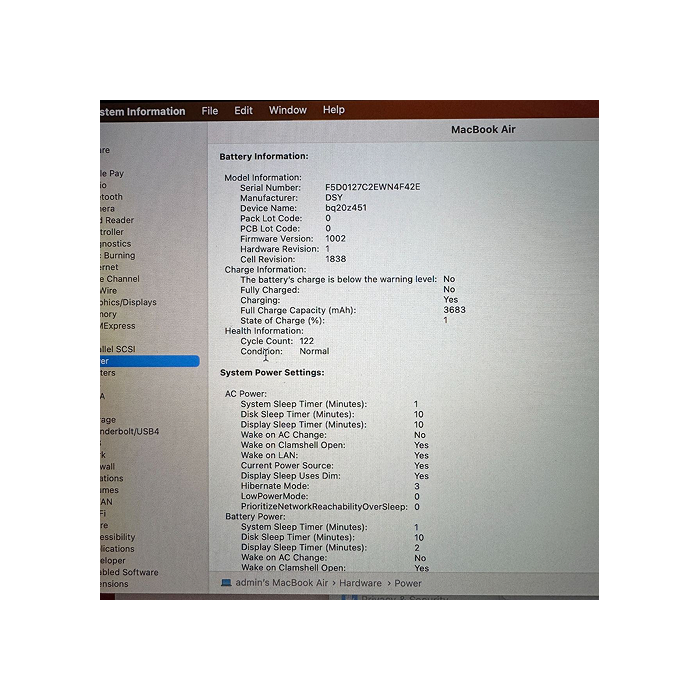This screenshot has width=700, height=700.
Task: Select Disc Burning in the sidebar
Action: click(x=118, y=255)
